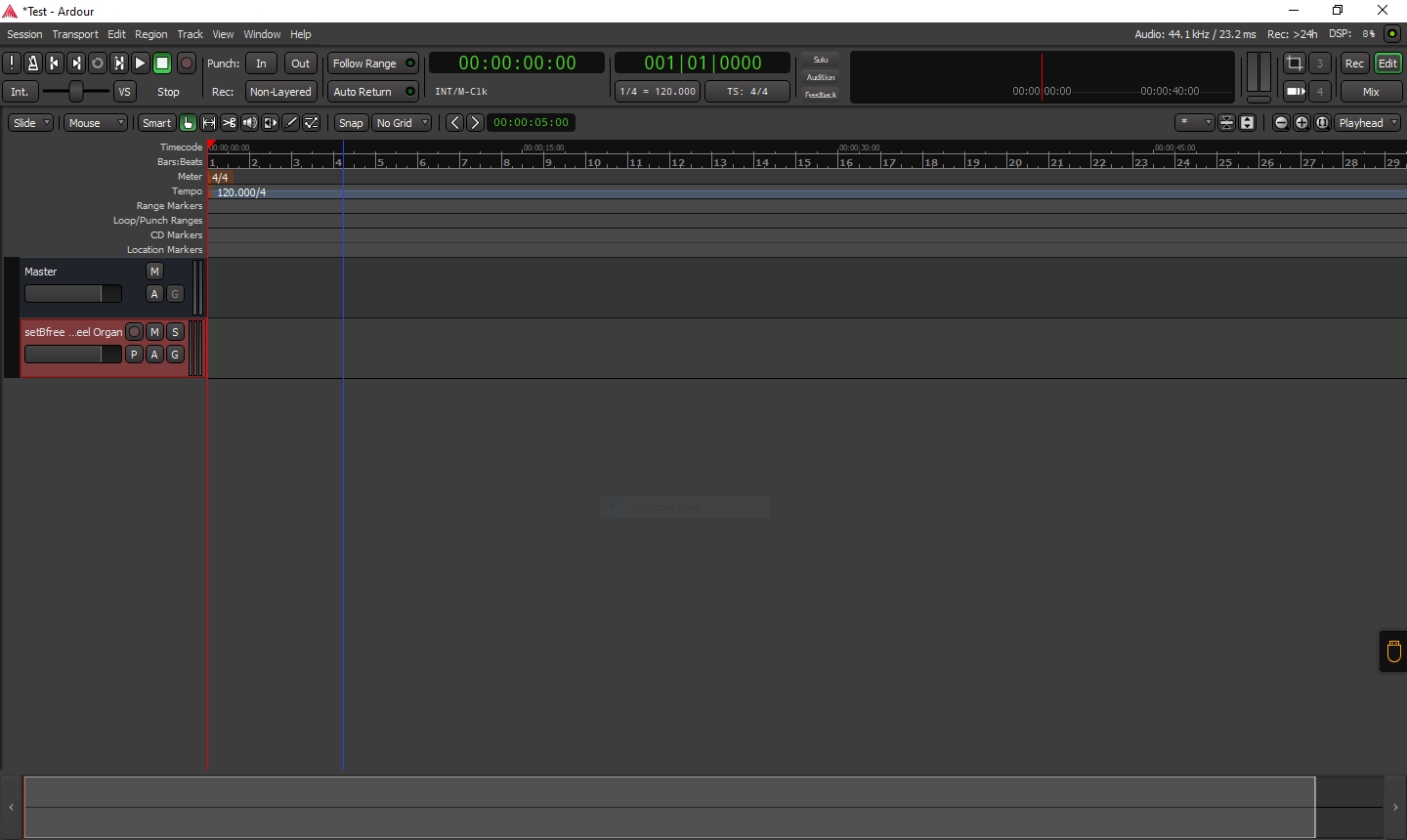
Task: Adjust the Master gain fader
Action: (73, 294)
